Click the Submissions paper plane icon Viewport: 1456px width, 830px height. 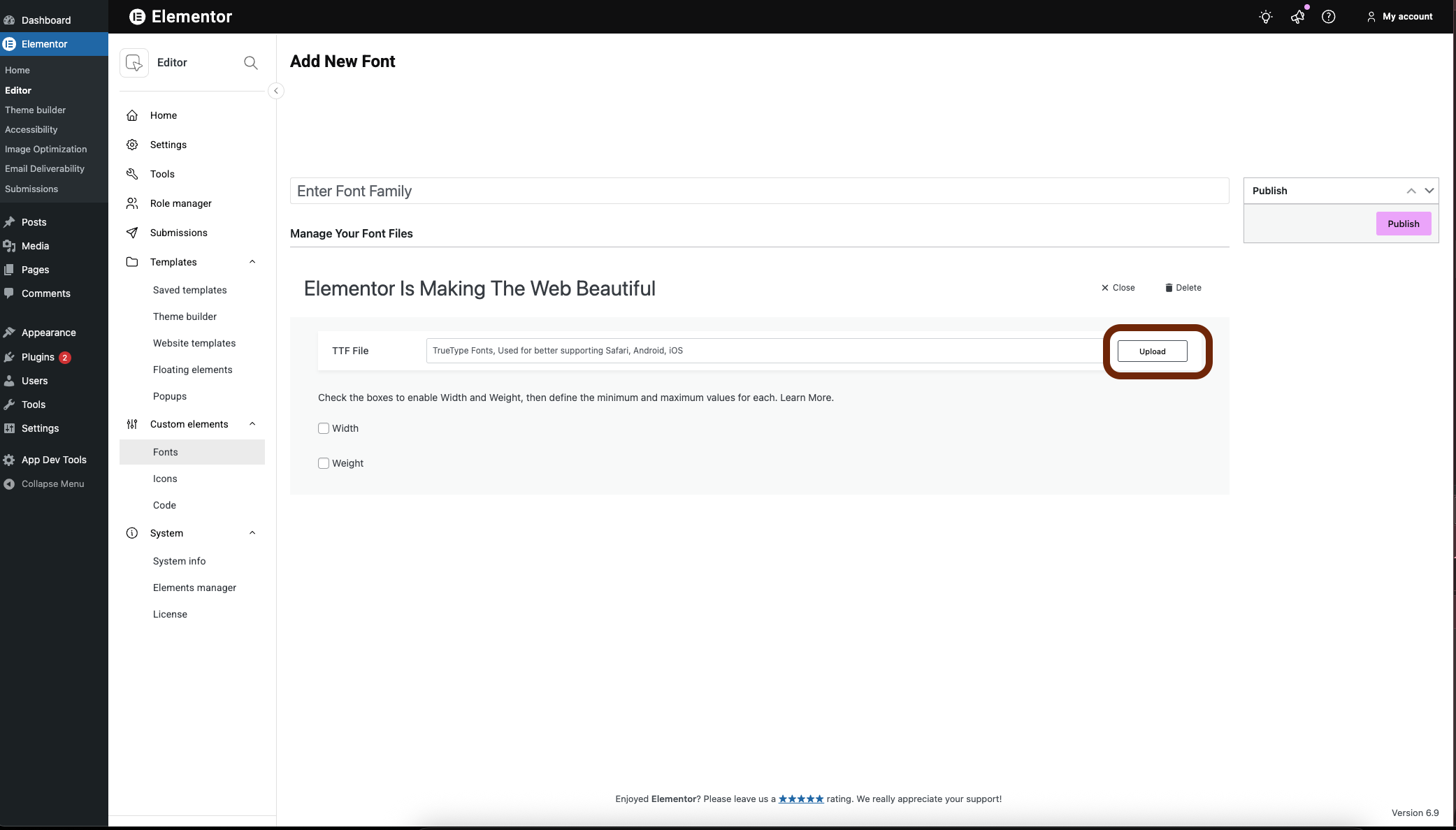132,233
